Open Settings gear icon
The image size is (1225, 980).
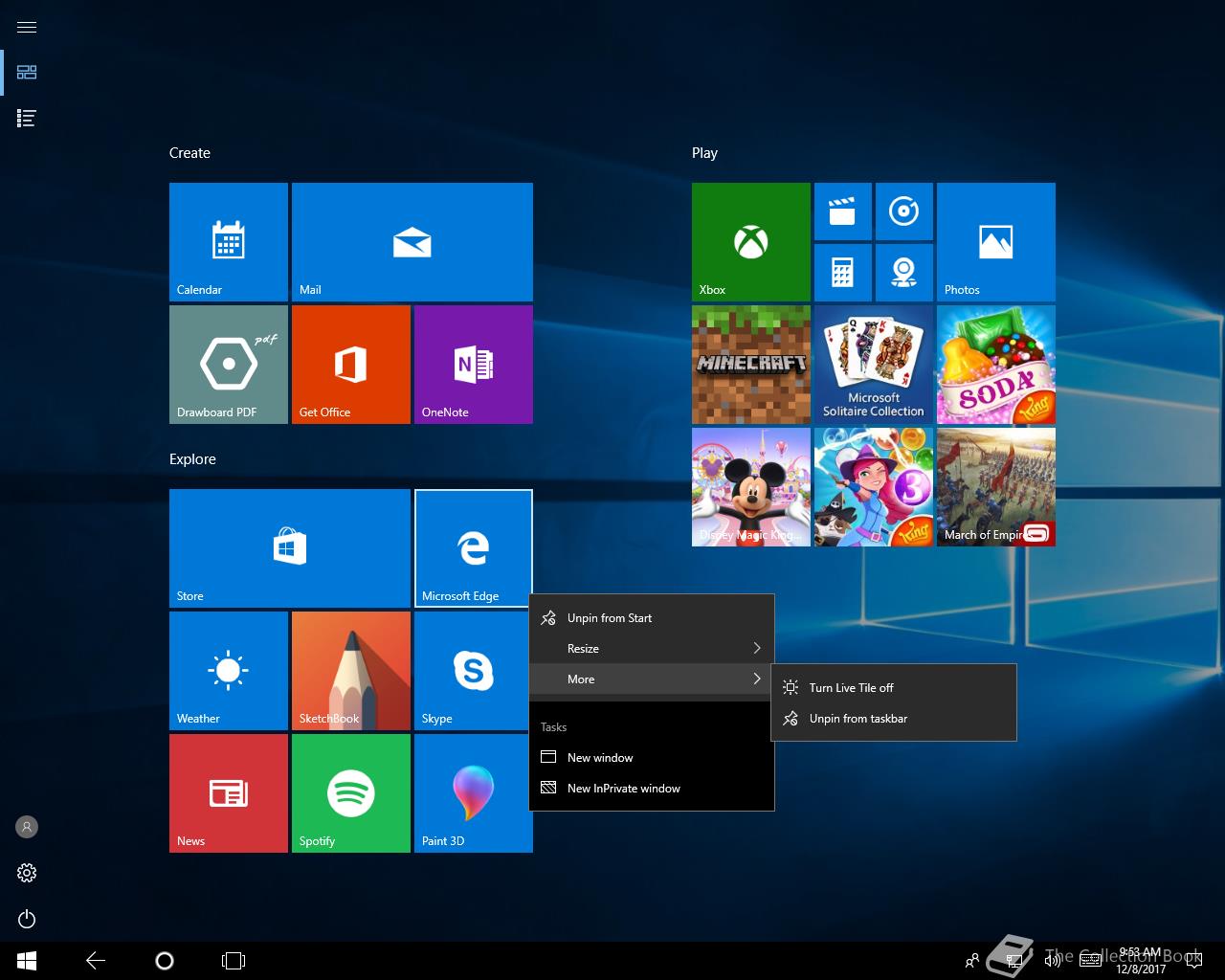tap(27, 873)
